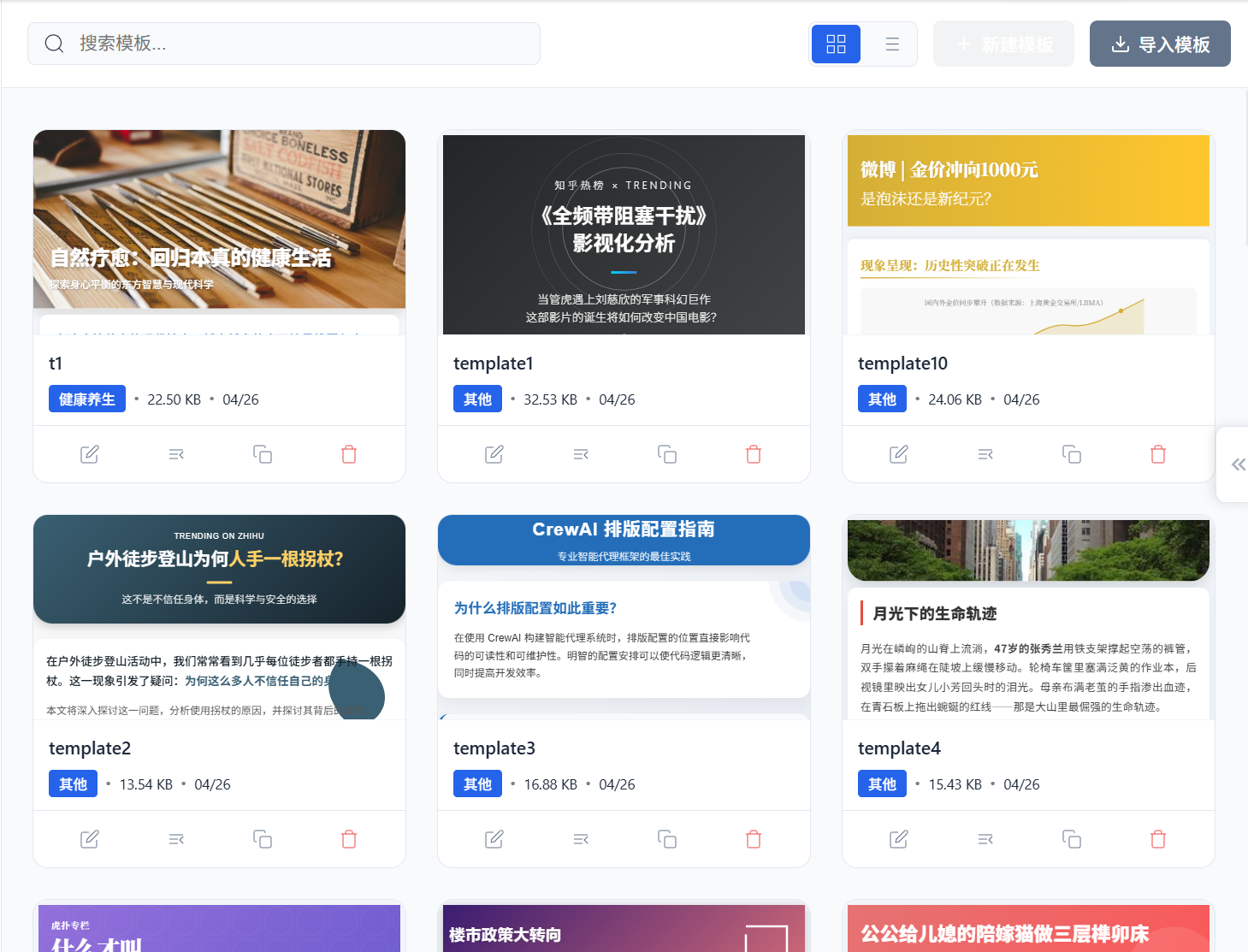Click the 其他 tag on template2

73,784
